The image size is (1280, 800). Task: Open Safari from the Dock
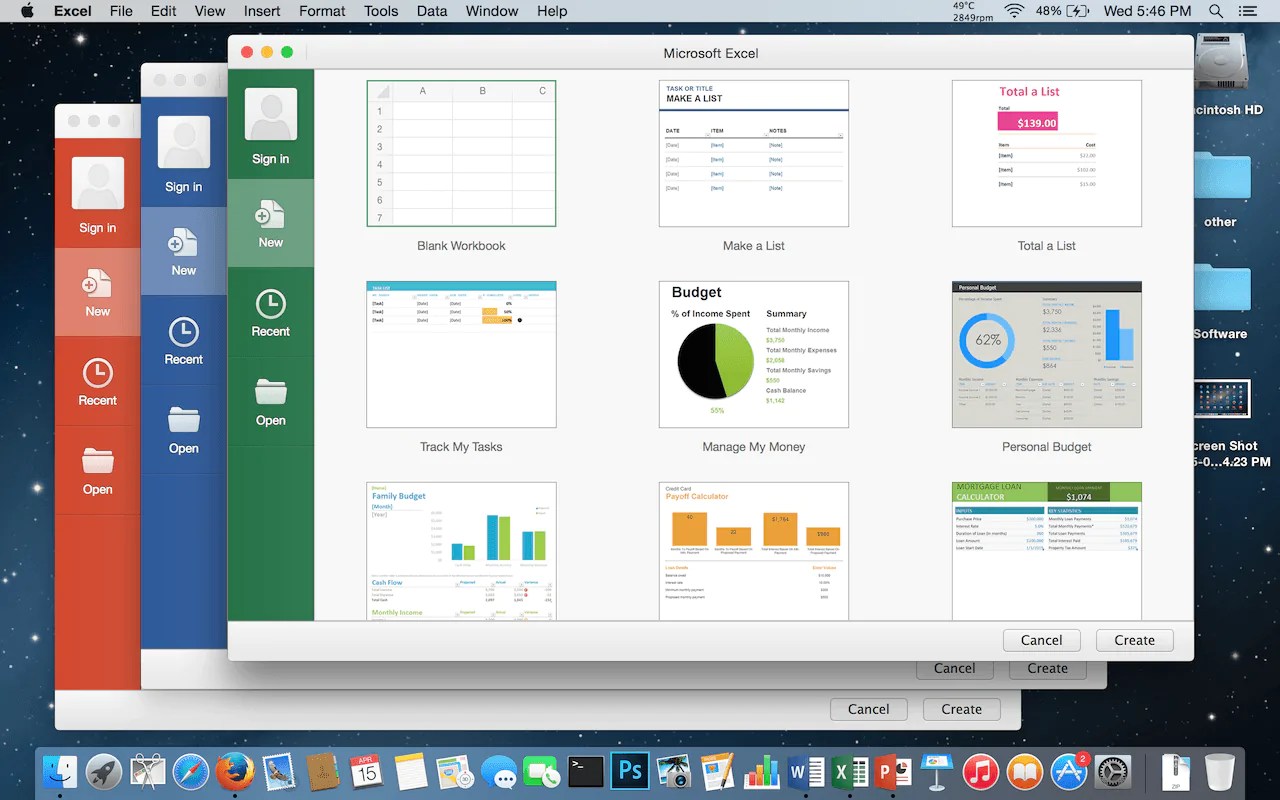(191, 772)
